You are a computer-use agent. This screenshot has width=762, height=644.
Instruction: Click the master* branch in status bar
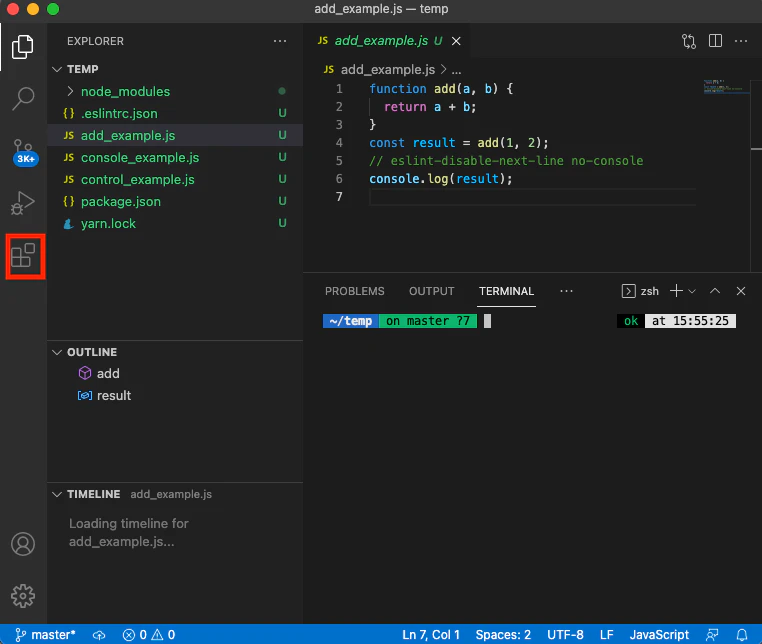point(46,635)
